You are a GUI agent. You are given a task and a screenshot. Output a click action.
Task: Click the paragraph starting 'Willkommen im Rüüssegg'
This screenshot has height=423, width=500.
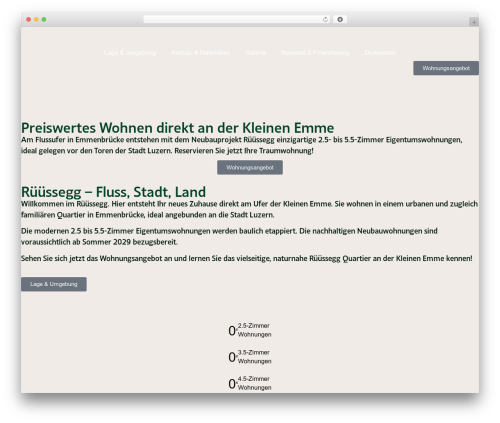pyautogui.click(x=249, y=209)
